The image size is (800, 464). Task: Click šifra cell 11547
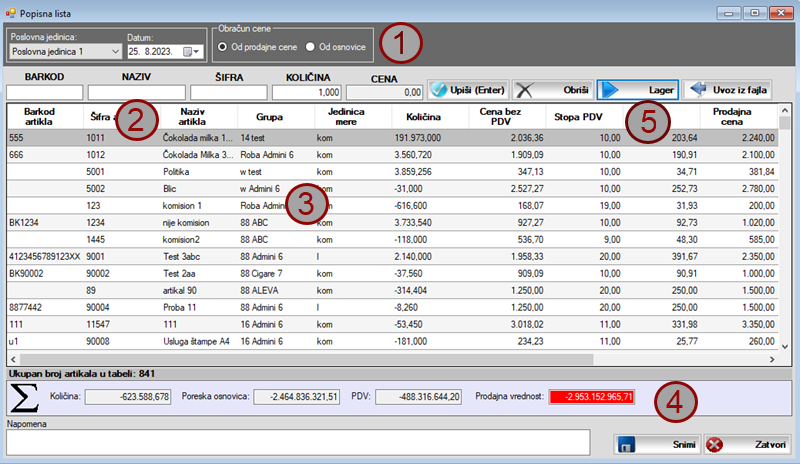click(122, 324)
